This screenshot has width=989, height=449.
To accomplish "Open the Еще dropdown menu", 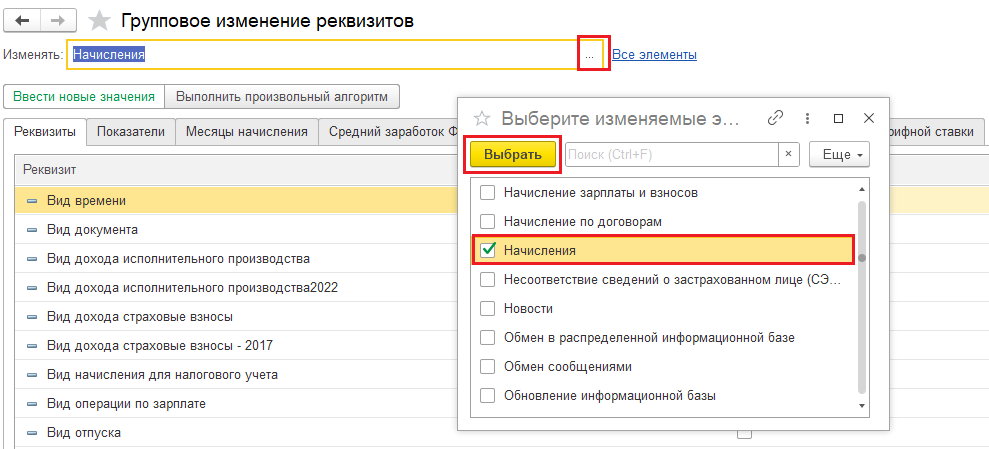I will tap(839, 155).
